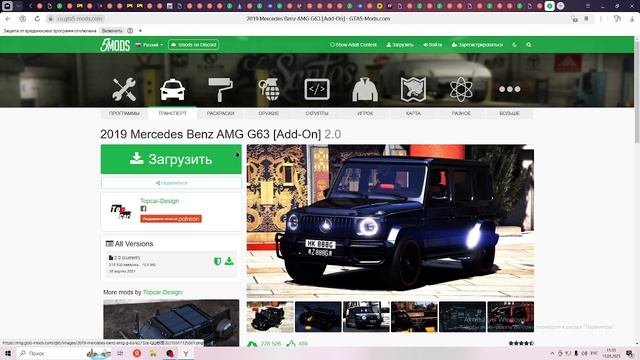Open the Vehicles car category icon
This screenshot has height=360, width=640.
point(172,89)
